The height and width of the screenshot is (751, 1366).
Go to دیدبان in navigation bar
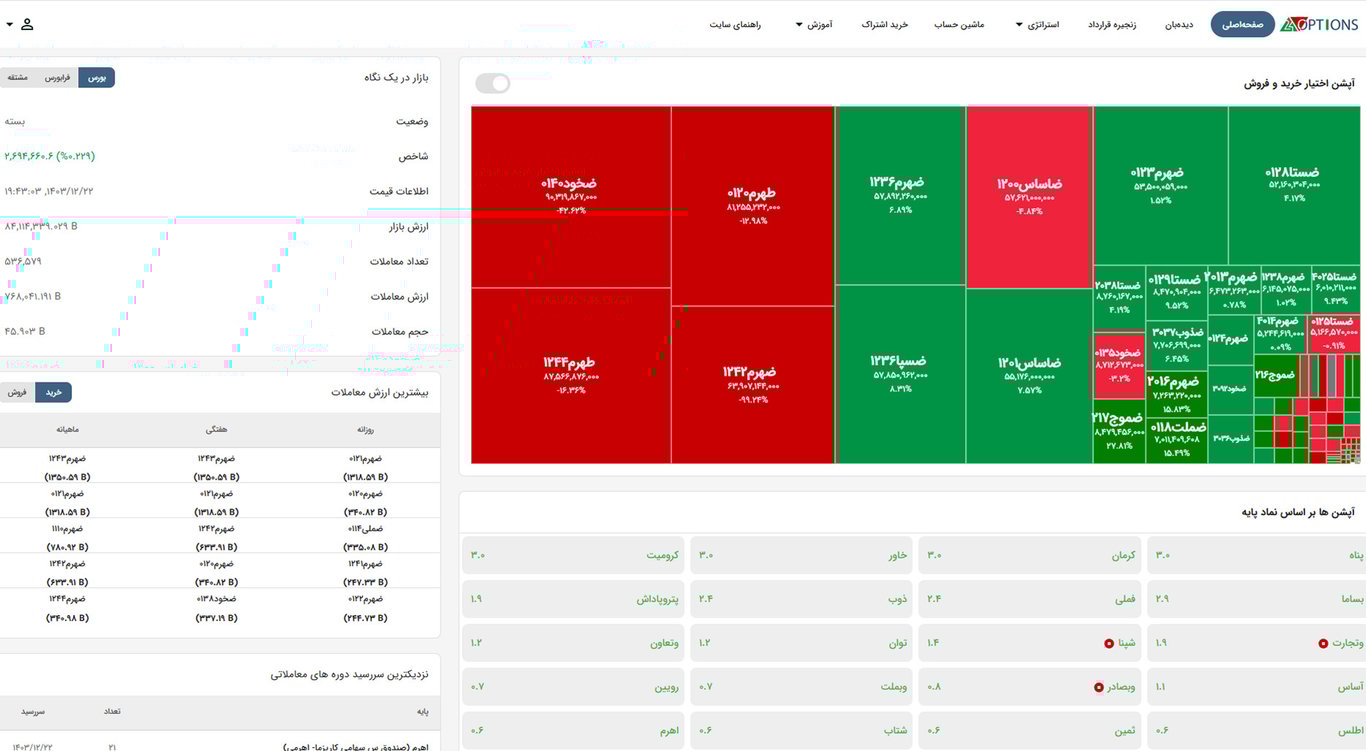point(1179,24)
